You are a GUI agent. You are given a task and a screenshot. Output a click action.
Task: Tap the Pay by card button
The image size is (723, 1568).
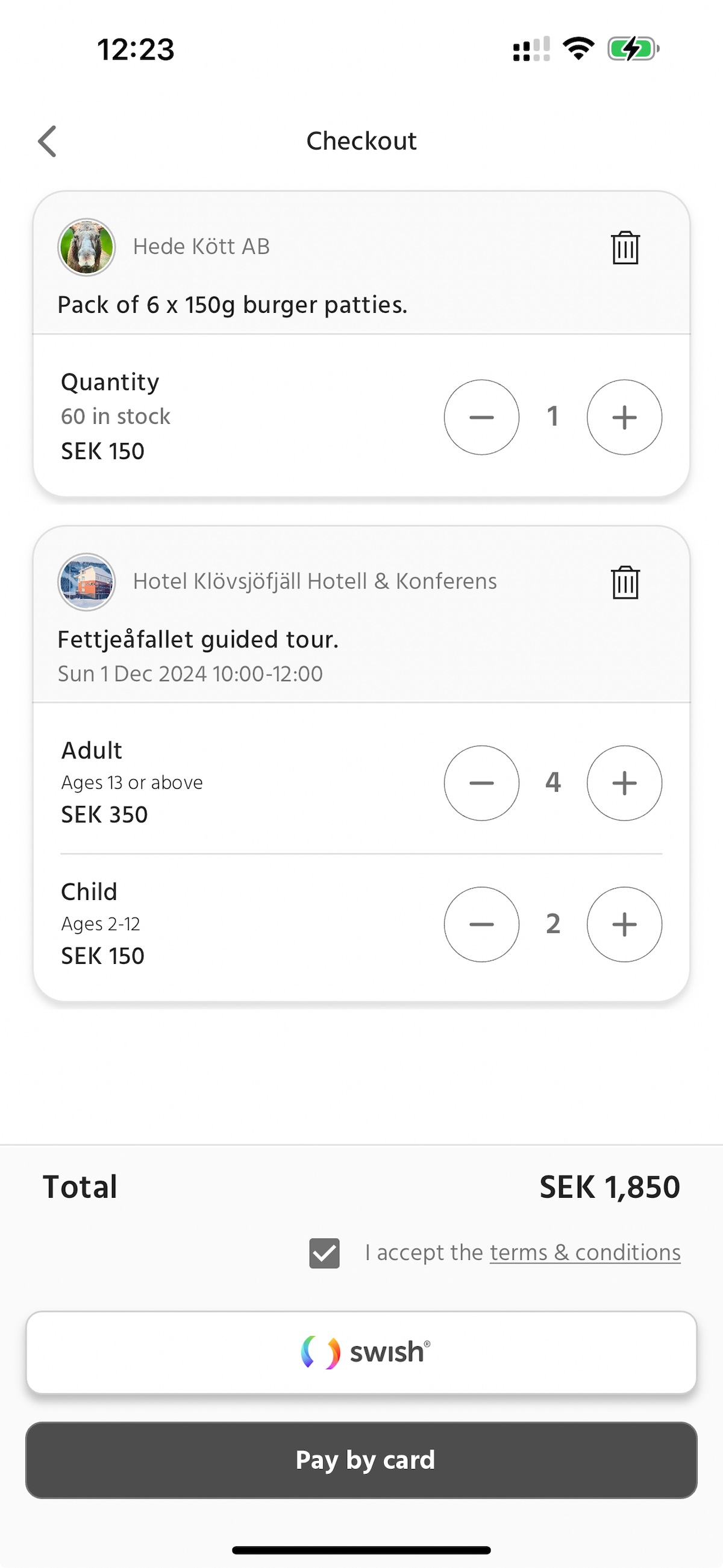(361, 1459)
